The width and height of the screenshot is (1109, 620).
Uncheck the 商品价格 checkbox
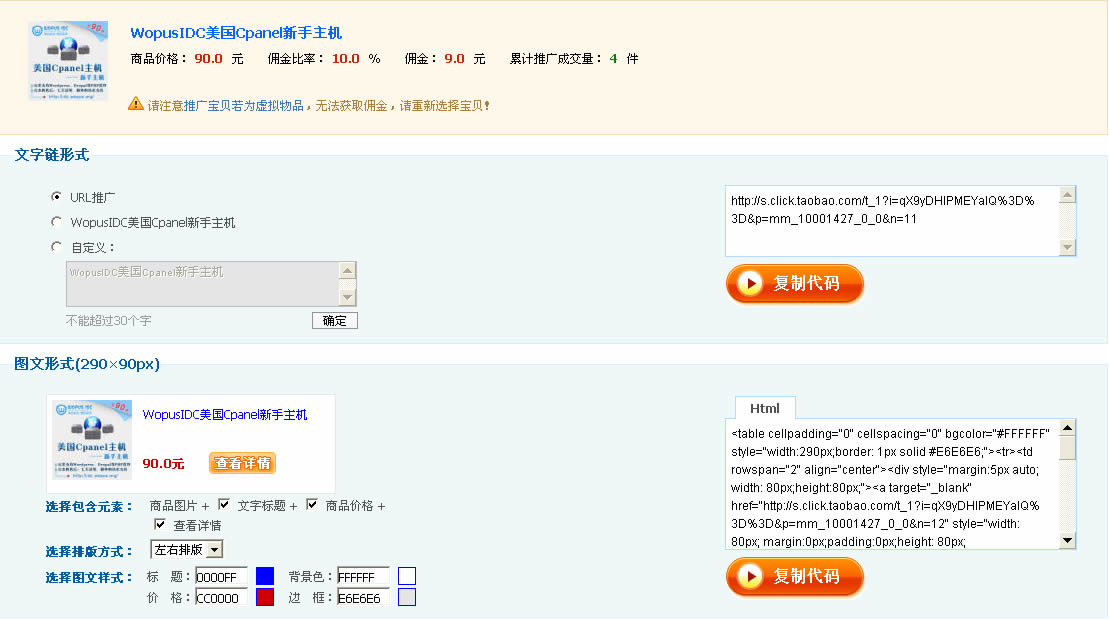tap(312, 505)
